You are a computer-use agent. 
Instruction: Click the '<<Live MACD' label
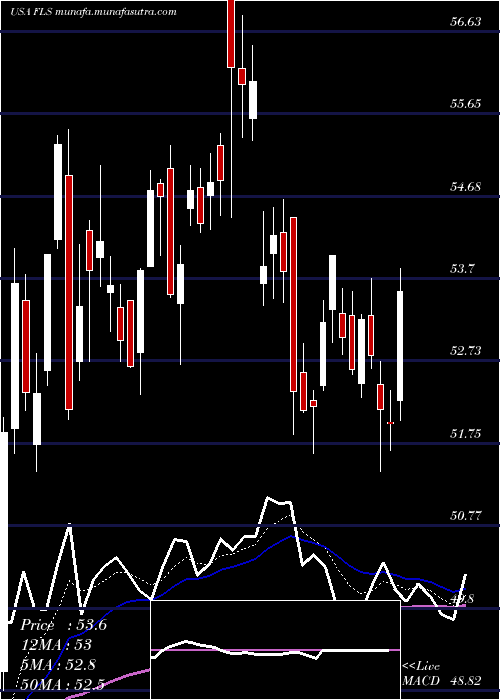point(421,674)
